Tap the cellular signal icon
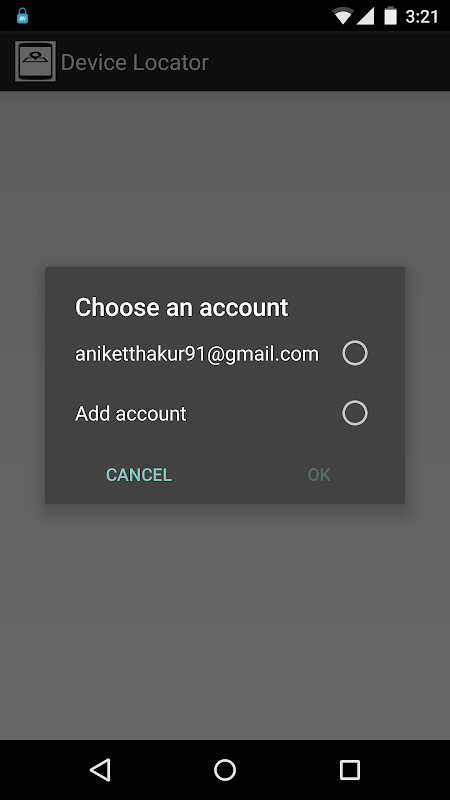 (x=365, y=16)
